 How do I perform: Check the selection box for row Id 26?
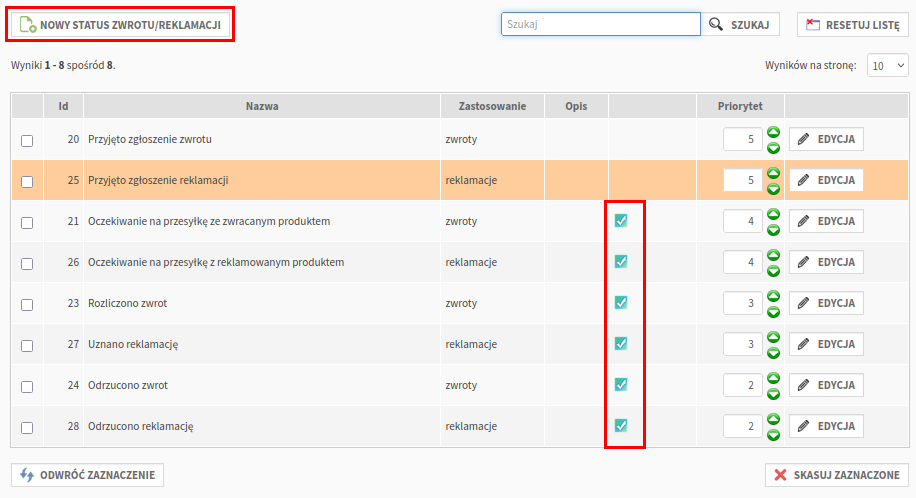coord(27,264)
